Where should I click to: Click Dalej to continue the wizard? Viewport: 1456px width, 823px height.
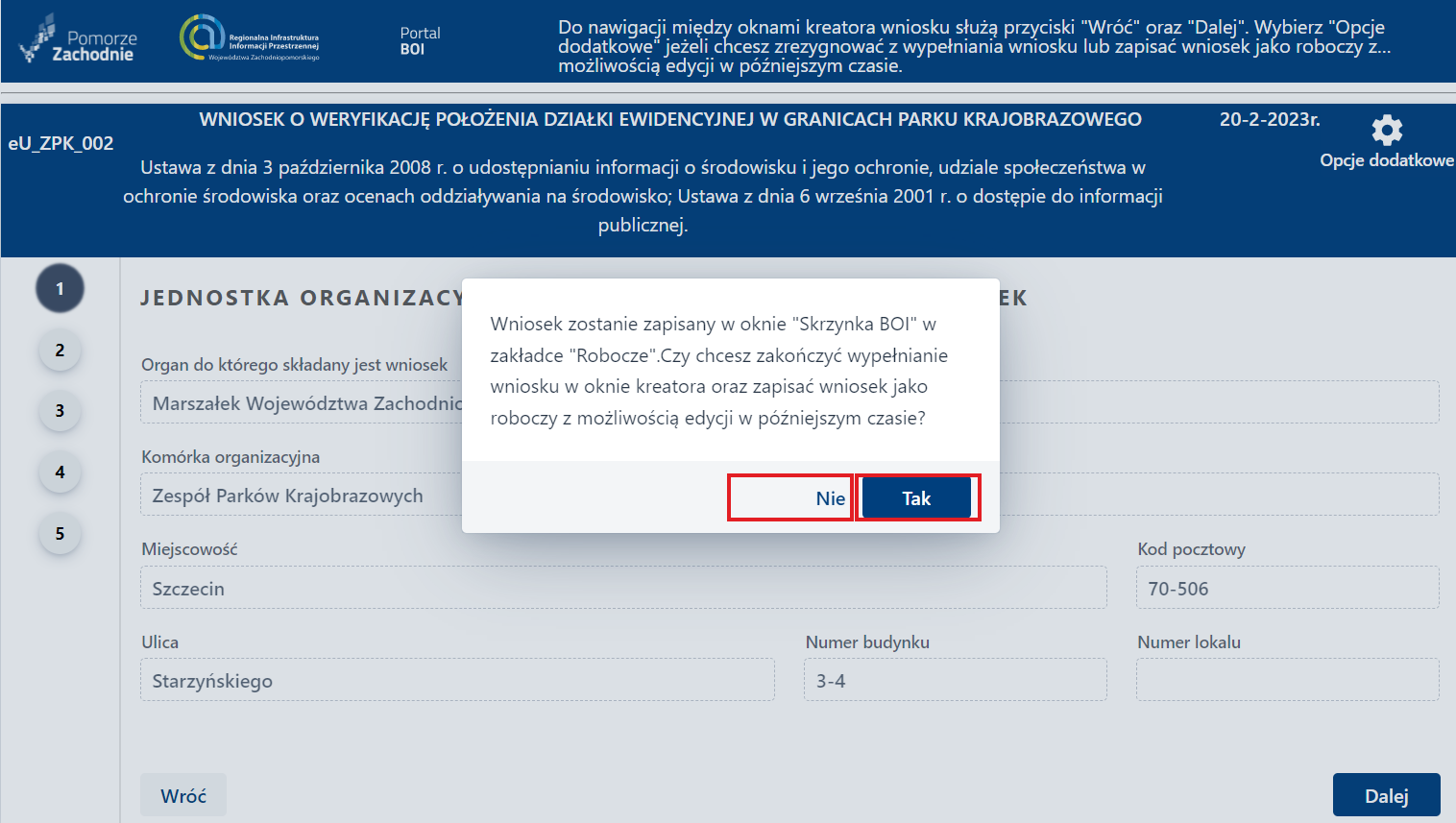click(x=1385, y=794)
